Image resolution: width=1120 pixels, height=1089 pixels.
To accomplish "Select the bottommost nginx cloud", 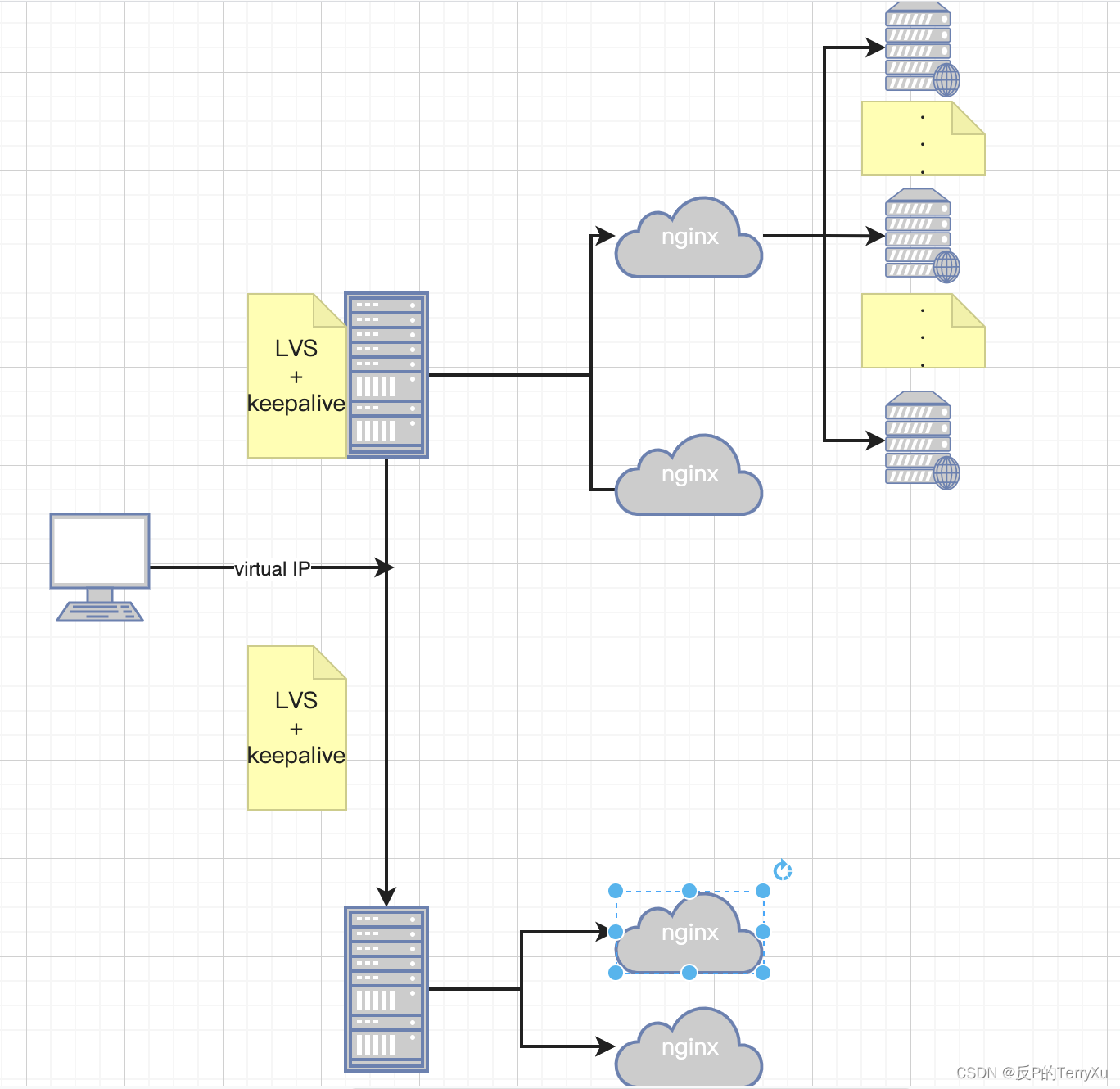I will tap(689, 1048).
